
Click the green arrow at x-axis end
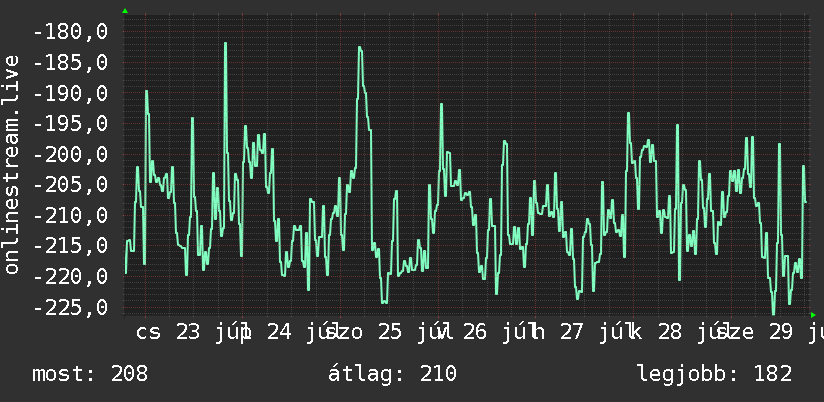click(x=813, y=315)
